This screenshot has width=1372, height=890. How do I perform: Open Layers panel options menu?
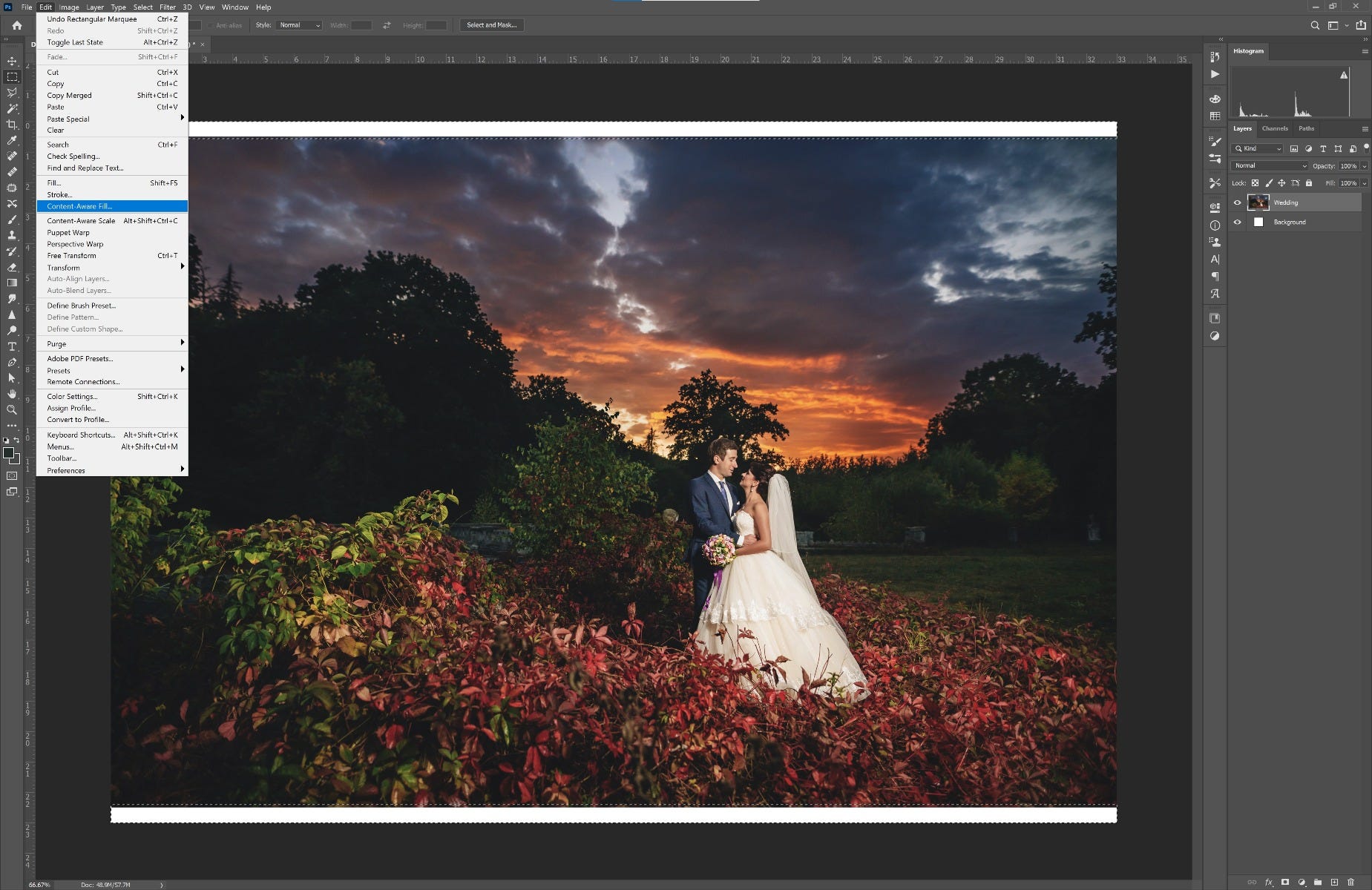click(1365, 129)
